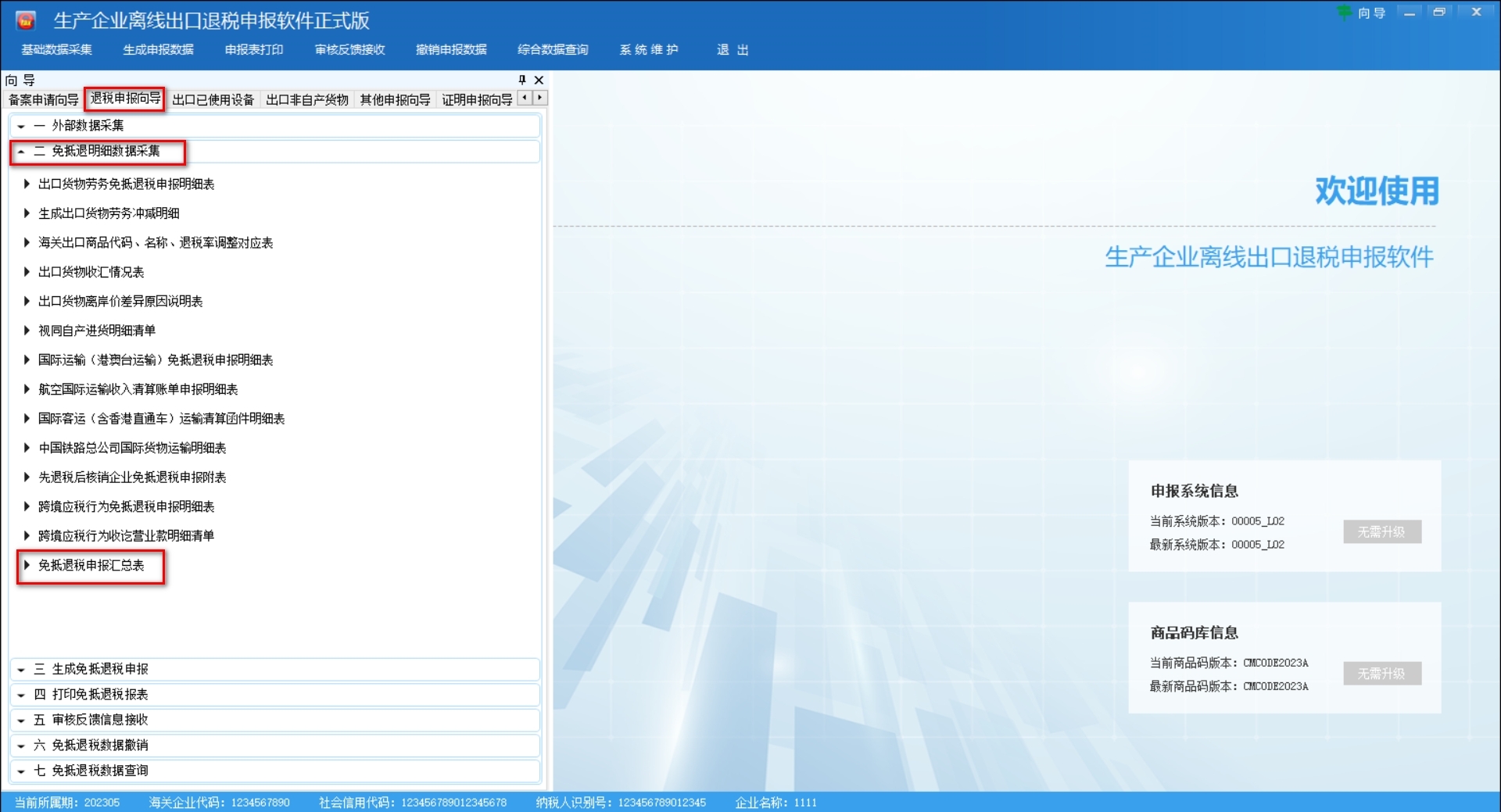Click arrow beside 出口货物收汇情况表
1501x812 pixels.
click(x=27, y=272)
